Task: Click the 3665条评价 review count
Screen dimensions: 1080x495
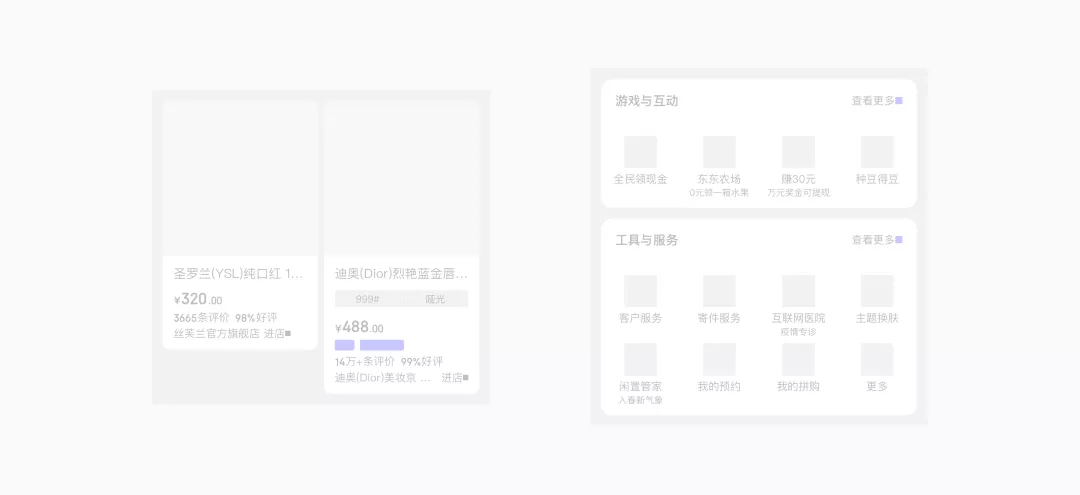Action: (x=201, y=317)
